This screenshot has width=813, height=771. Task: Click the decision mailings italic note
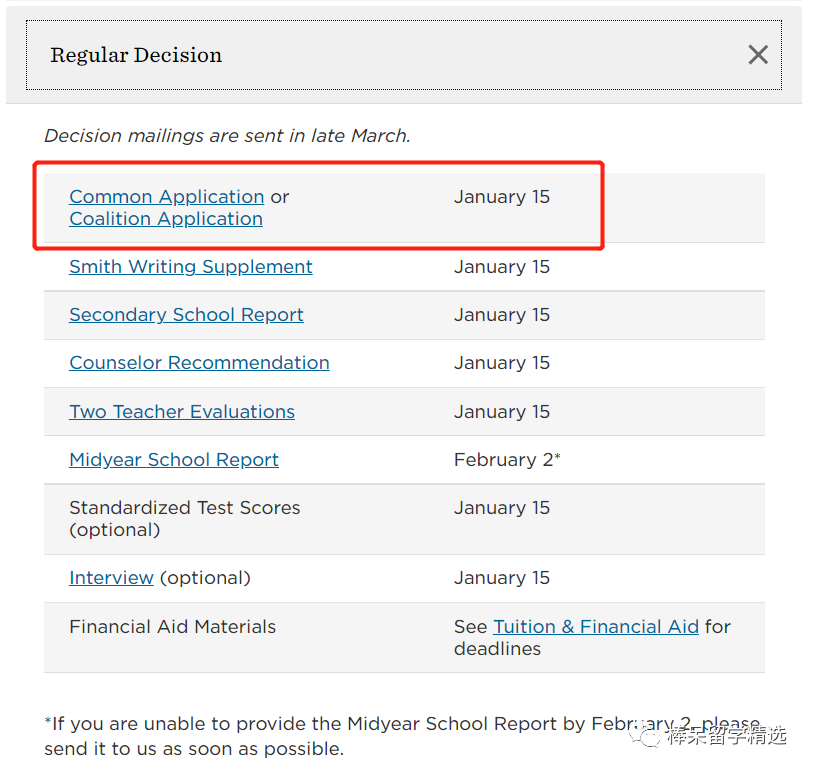227,136
